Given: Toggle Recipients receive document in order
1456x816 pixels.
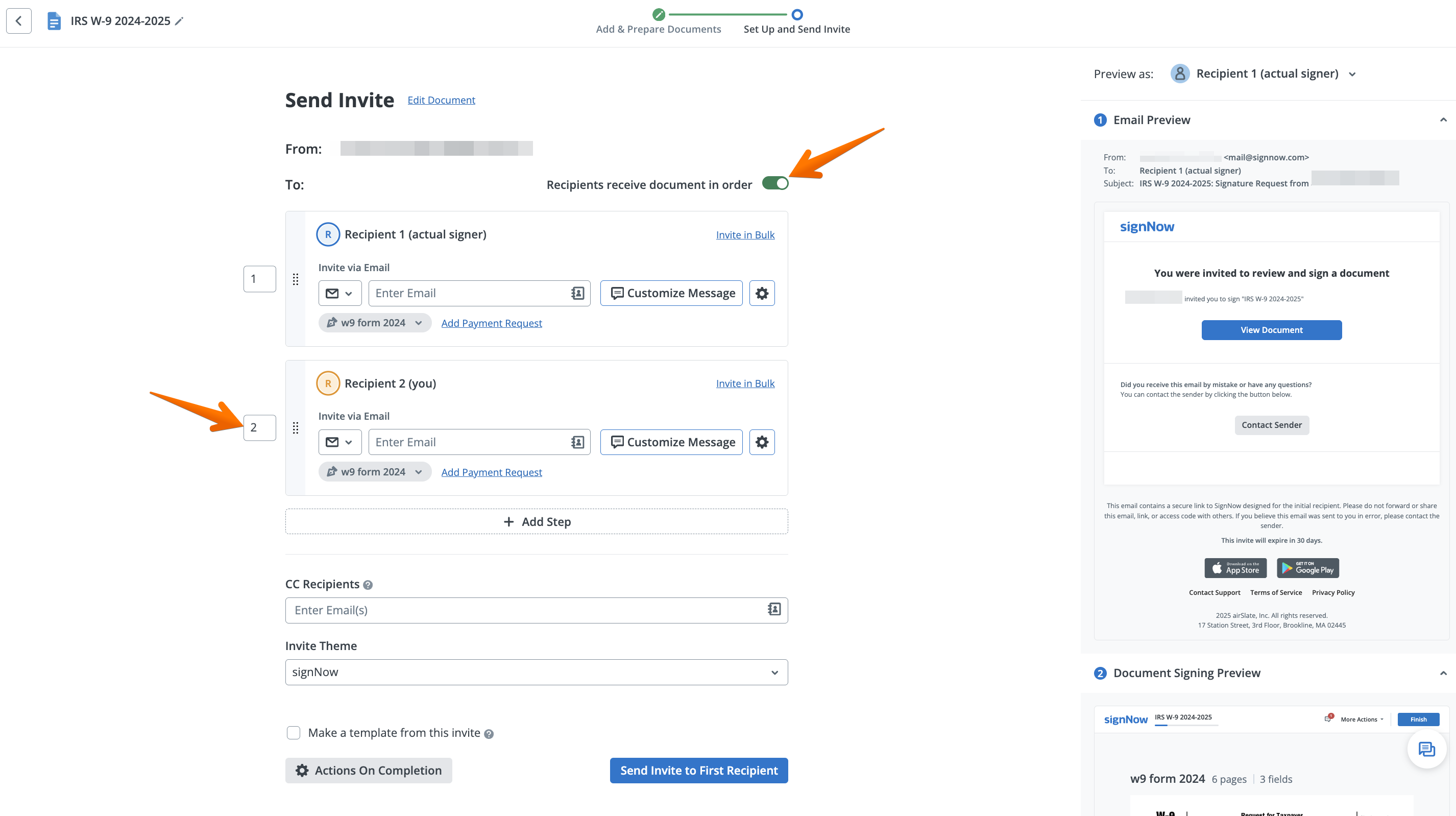Looking at the screenshot, I should point(775,183).
